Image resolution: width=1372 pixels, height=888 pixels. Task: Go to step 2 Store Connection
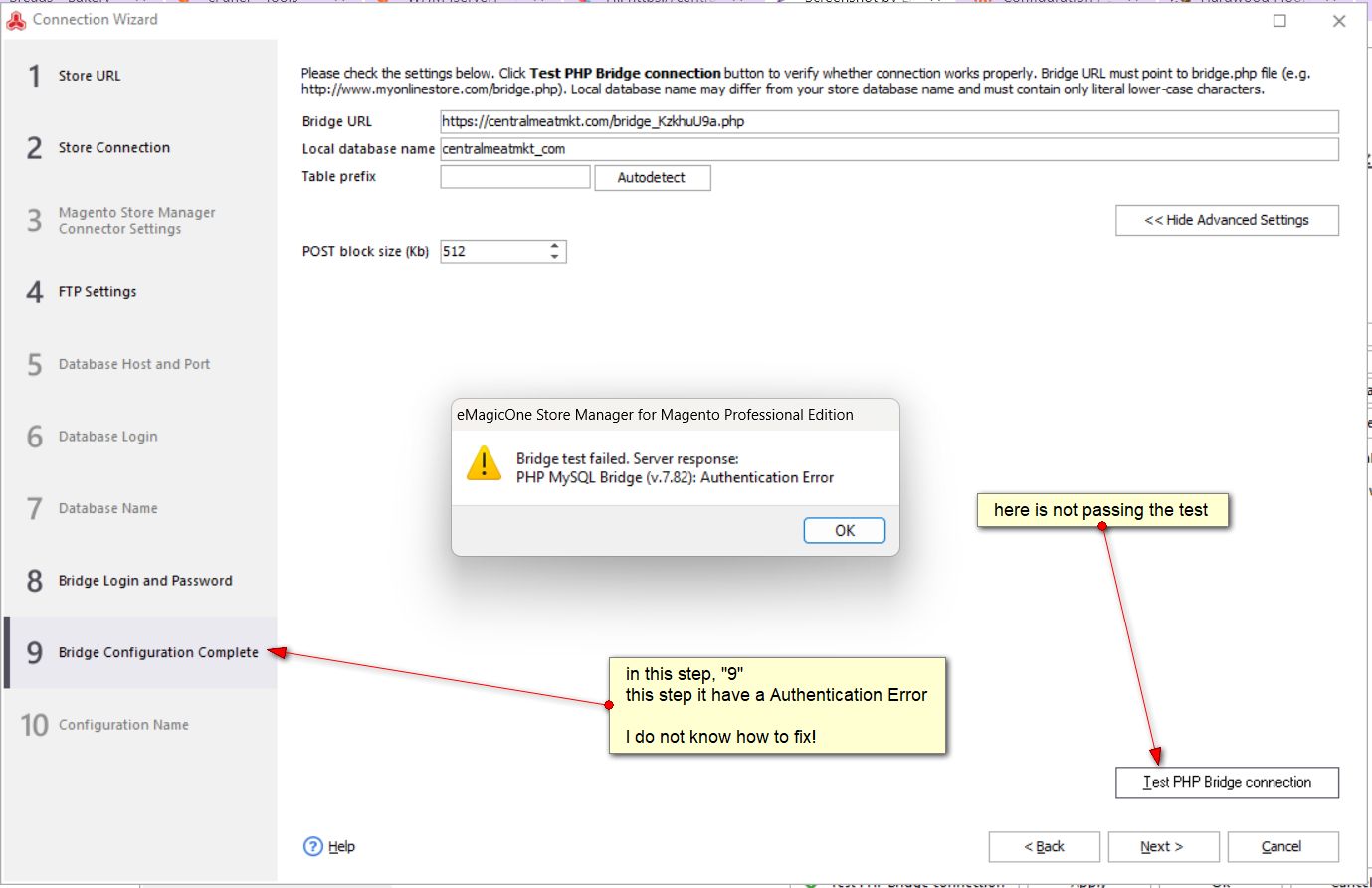pyautogui.click(x=140, y=148)
